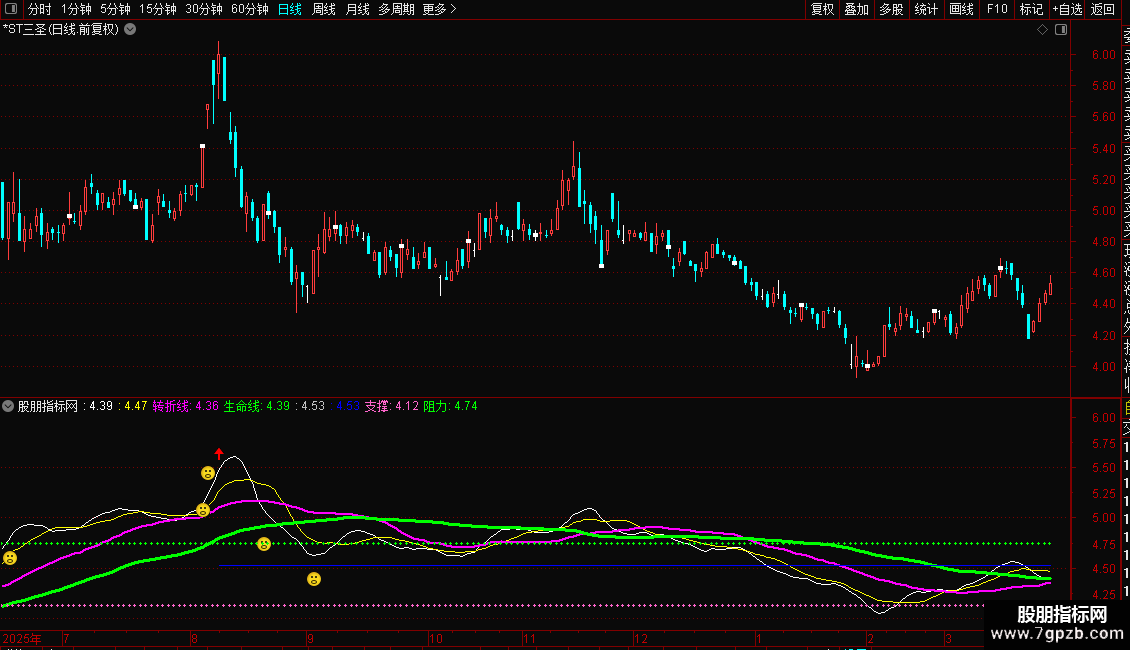The width and height of the screenshot is (1130, 650).
Task: Add stock via +自选 button
Action: click(1067, 9)
